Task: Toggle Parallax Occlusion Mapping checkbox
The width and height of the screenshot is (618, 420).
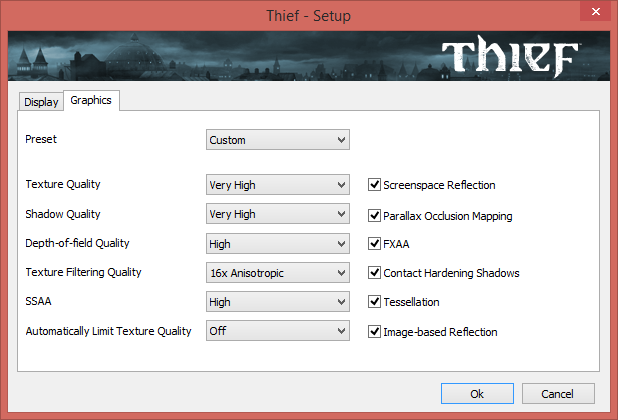Action: [x=374, y=216]
